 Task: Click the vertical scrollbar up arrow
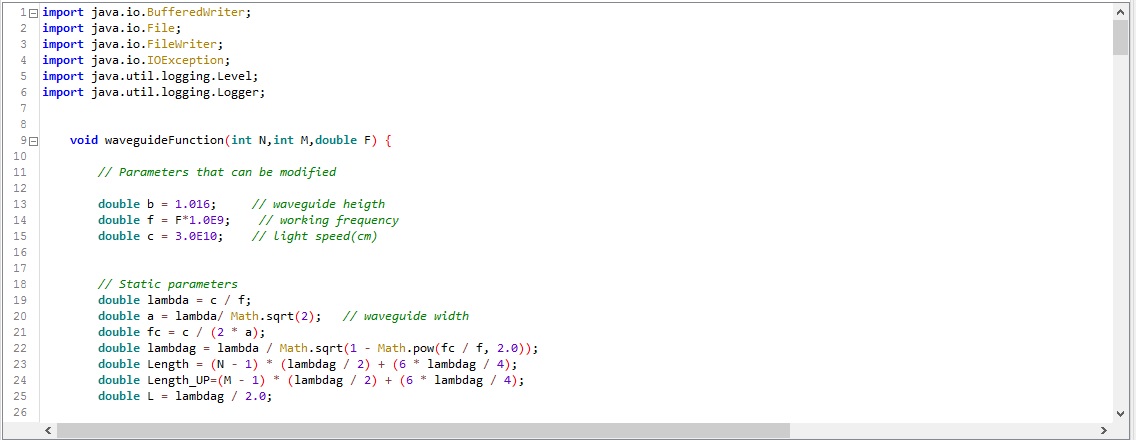pyautogui.click(x=1120, y=11)
